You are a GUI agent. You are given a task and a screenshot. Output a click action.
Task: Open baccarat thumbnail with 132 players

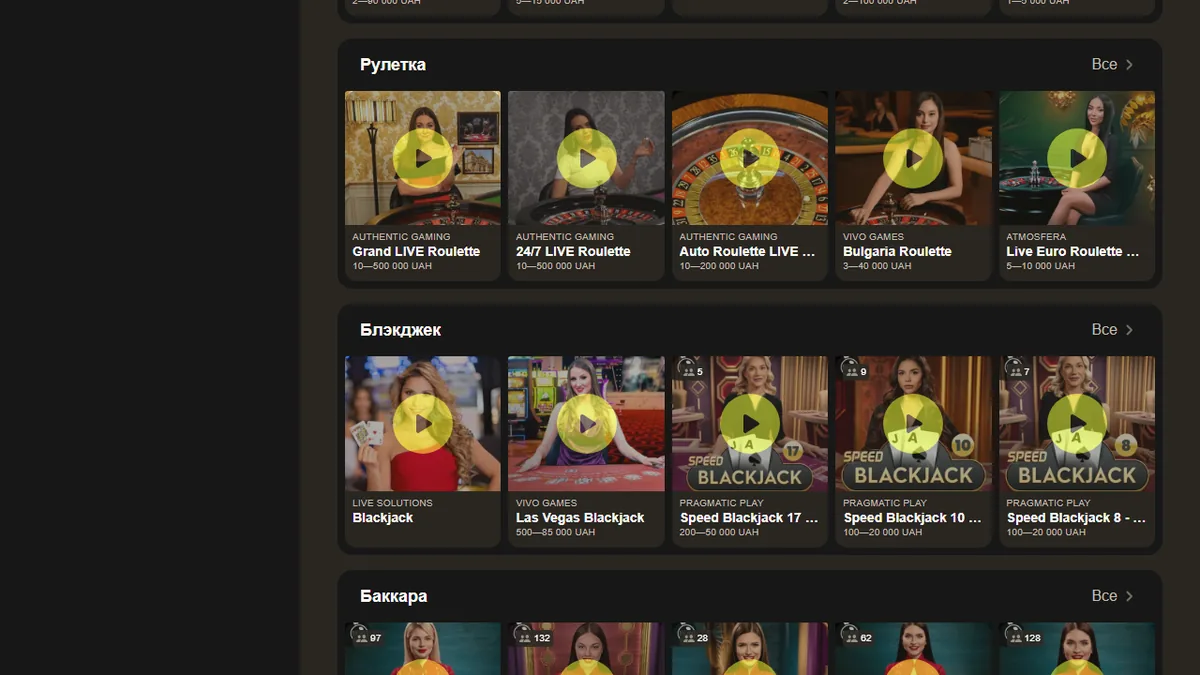pyautogui.click(x=586, y=649)
